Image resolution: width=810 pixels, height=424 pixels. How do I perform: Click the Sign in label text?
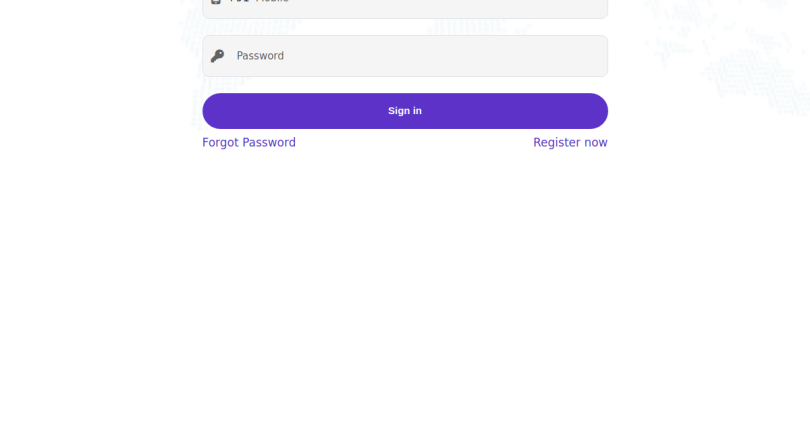coord(405,111)
